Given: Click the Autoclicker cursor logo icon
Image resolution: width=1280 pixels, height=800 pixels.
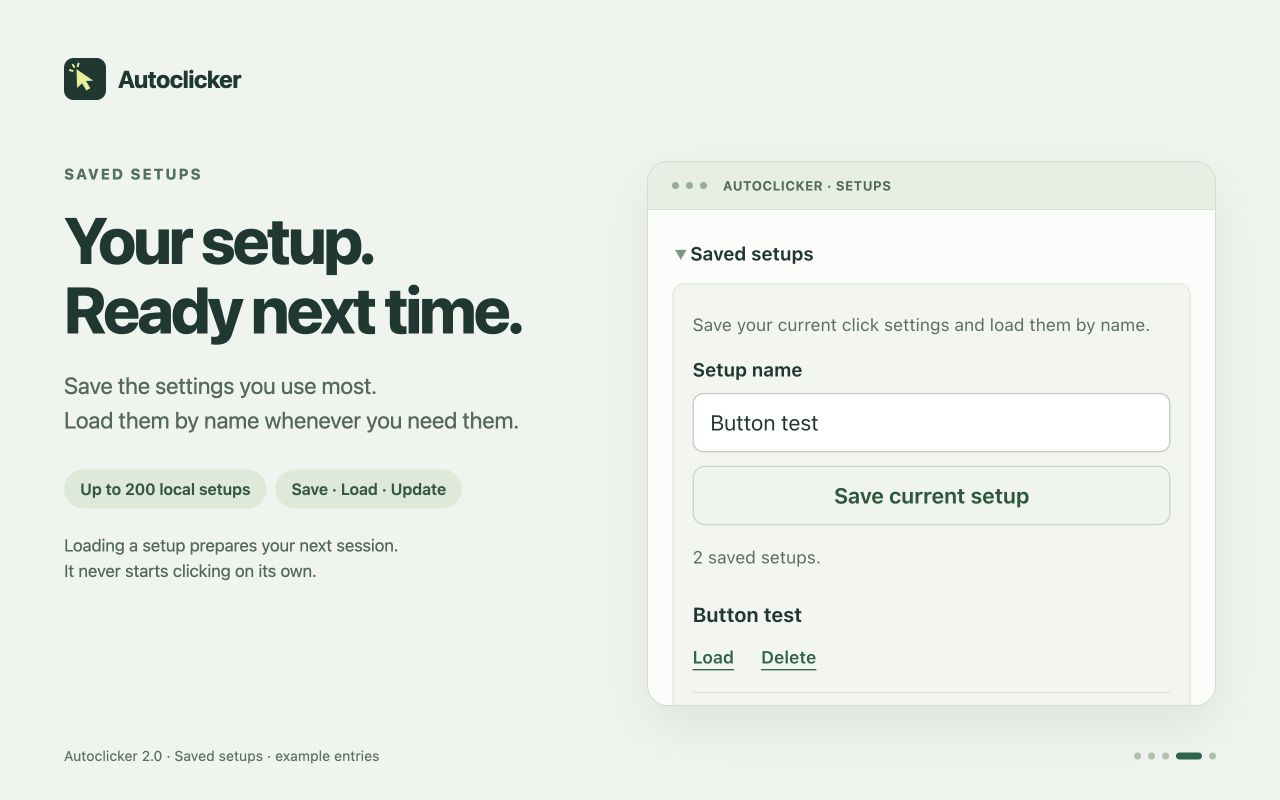Looking at the screenshot, I should [85, 79].
